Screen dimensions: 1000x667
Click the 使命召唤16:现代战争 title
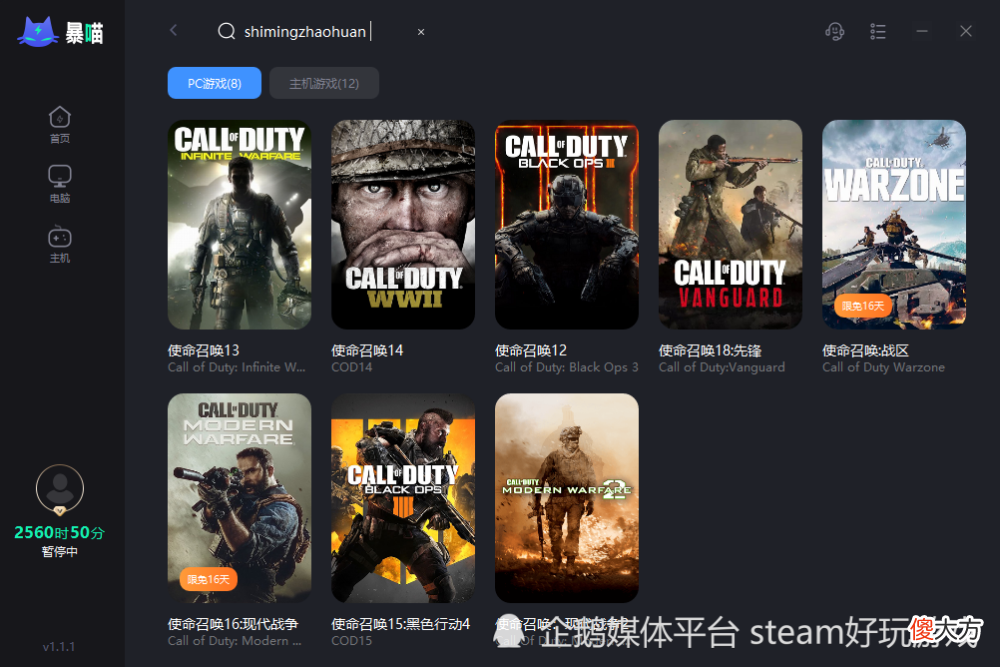[x=233, y=624]
